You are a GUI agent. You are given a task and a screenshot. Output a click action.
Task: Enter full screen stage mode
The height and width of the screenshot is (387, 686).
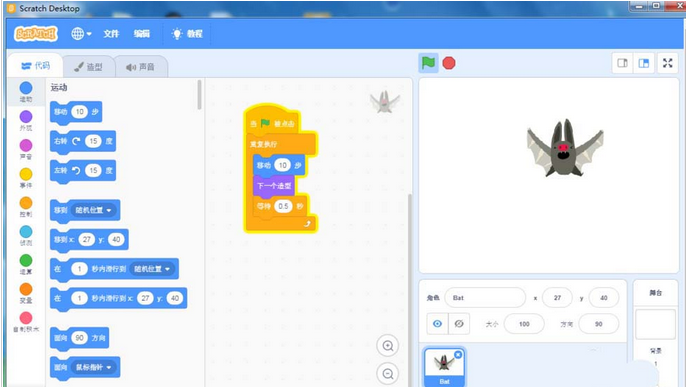(x=667, y=63)
